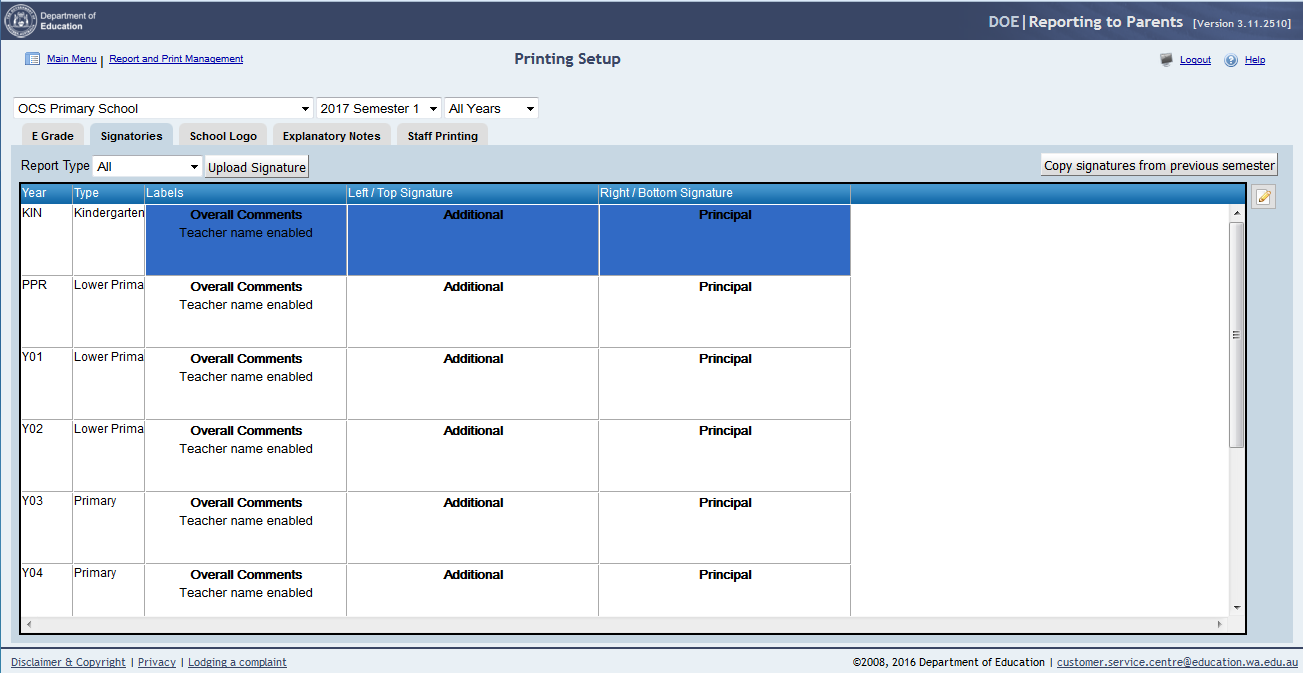1303x673 pixels.
Task: Click the Main Menu list icon
Action: (32, 59)
